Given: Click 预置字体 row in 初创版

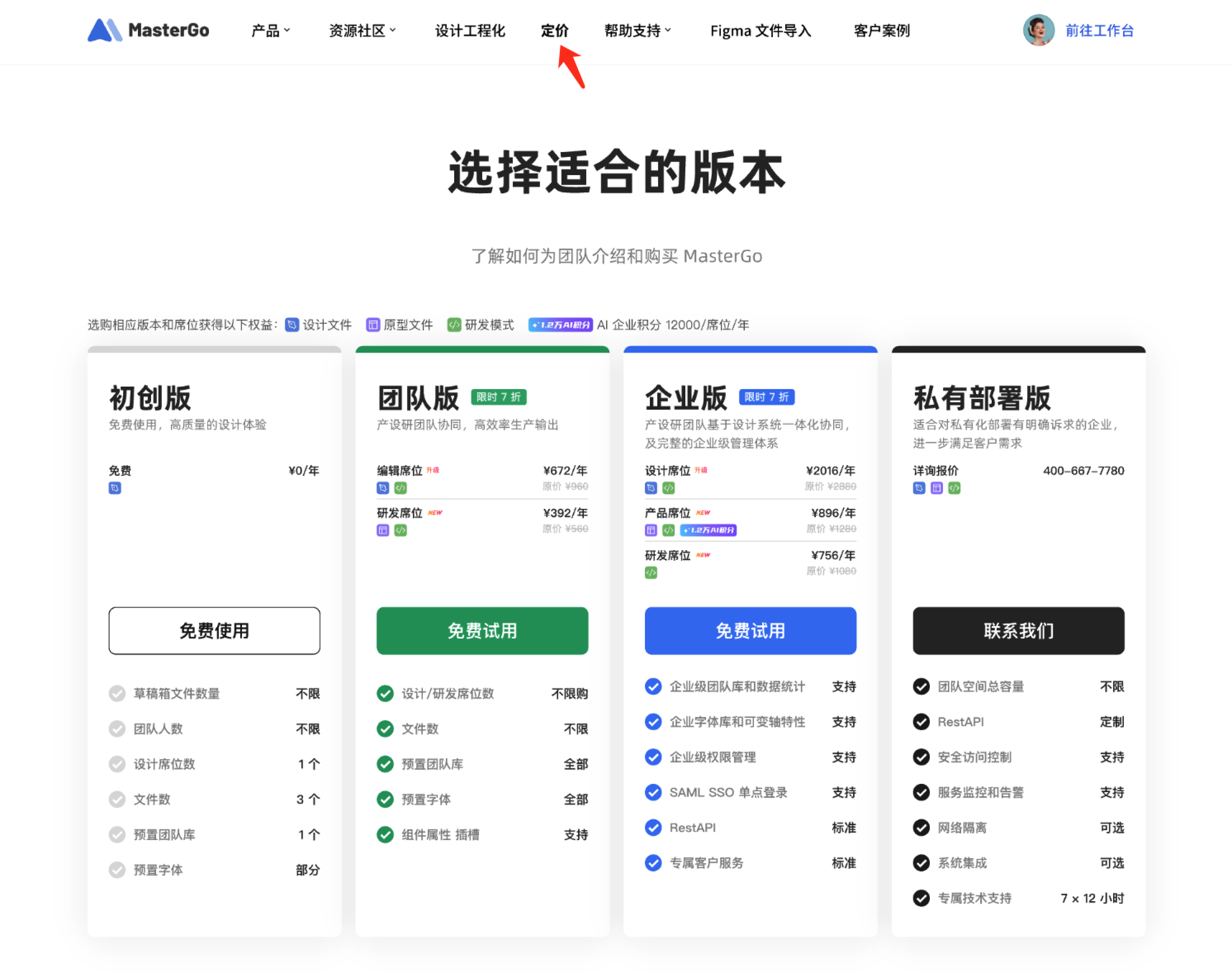Looking at the screenshot, I should pos(214,870).
